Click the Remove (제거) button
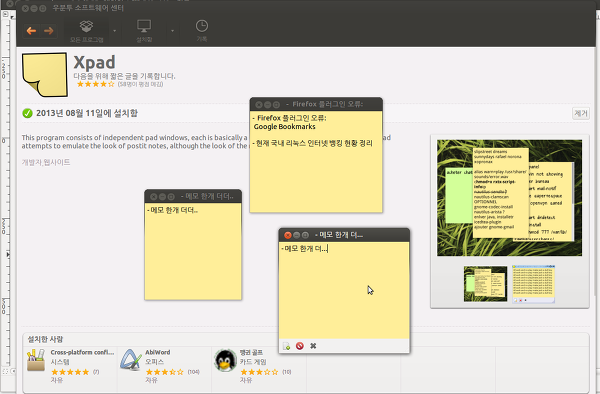 click(x=580, y=113)
